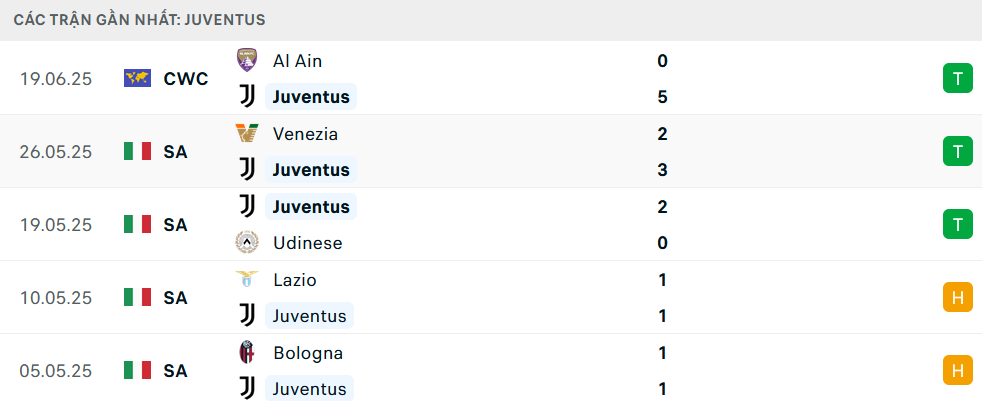Click the Venezia club crest
The width and height of the screenshot is (982, 402).
pos(246,133)
